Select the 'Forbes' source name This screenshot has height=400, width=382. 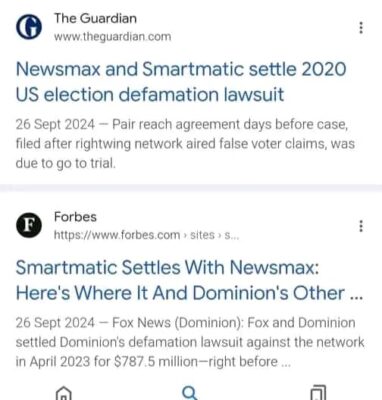tap(75, 217)
